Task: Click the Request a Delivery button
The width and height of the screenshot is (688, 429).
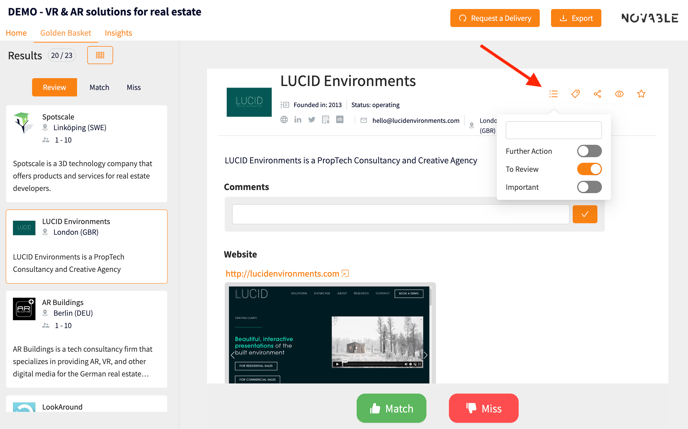Action: [x=495, y=18]
